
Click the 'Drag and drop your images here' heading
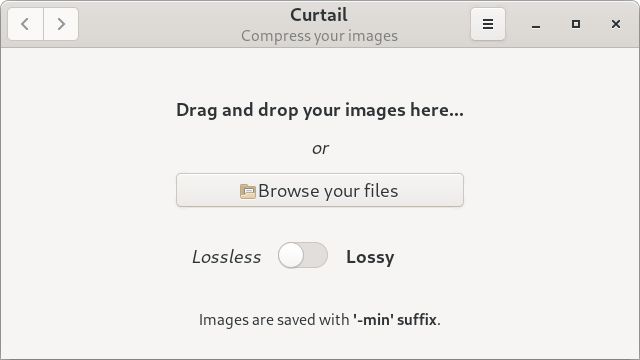pos(320,110)
